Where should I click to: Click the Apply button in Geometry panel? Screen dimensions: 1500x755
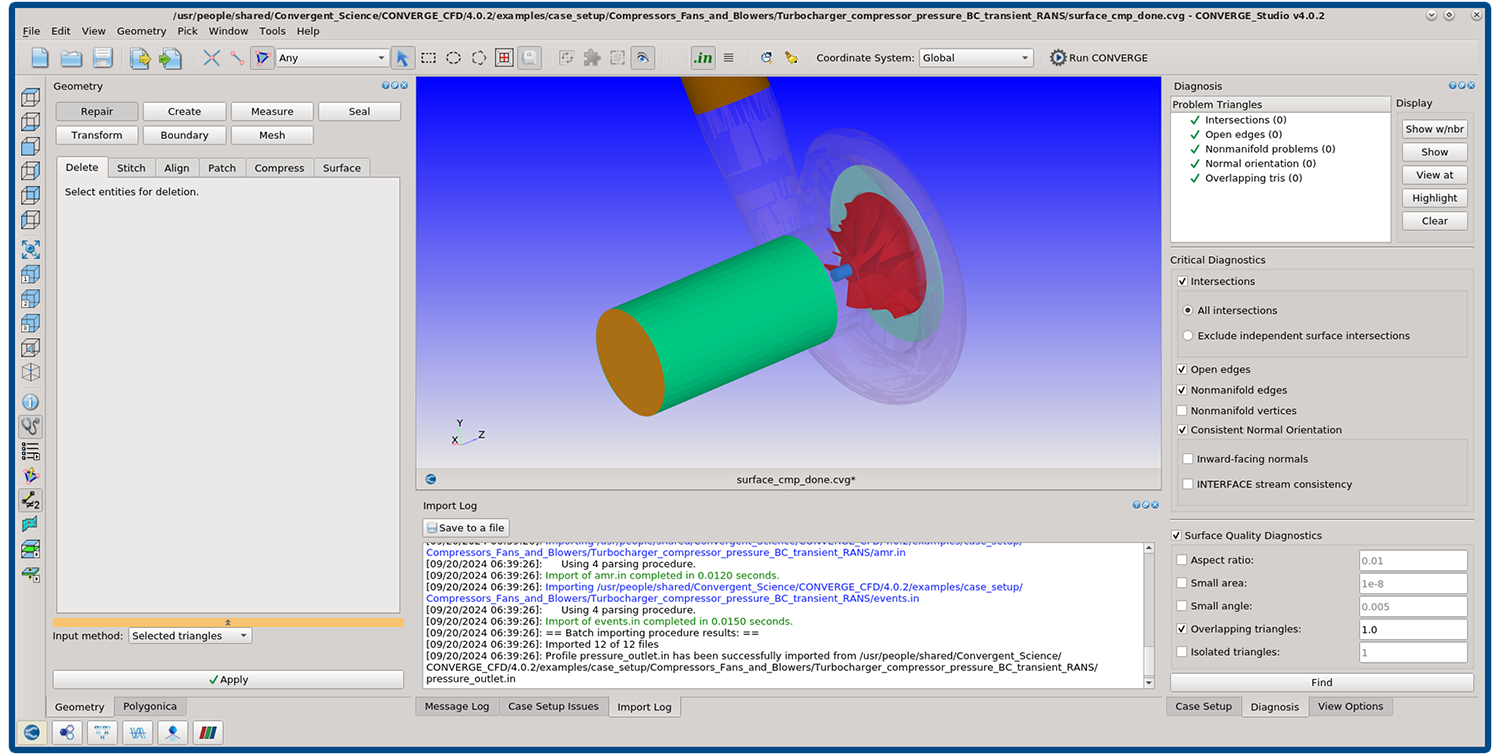(x=229, y=679)
